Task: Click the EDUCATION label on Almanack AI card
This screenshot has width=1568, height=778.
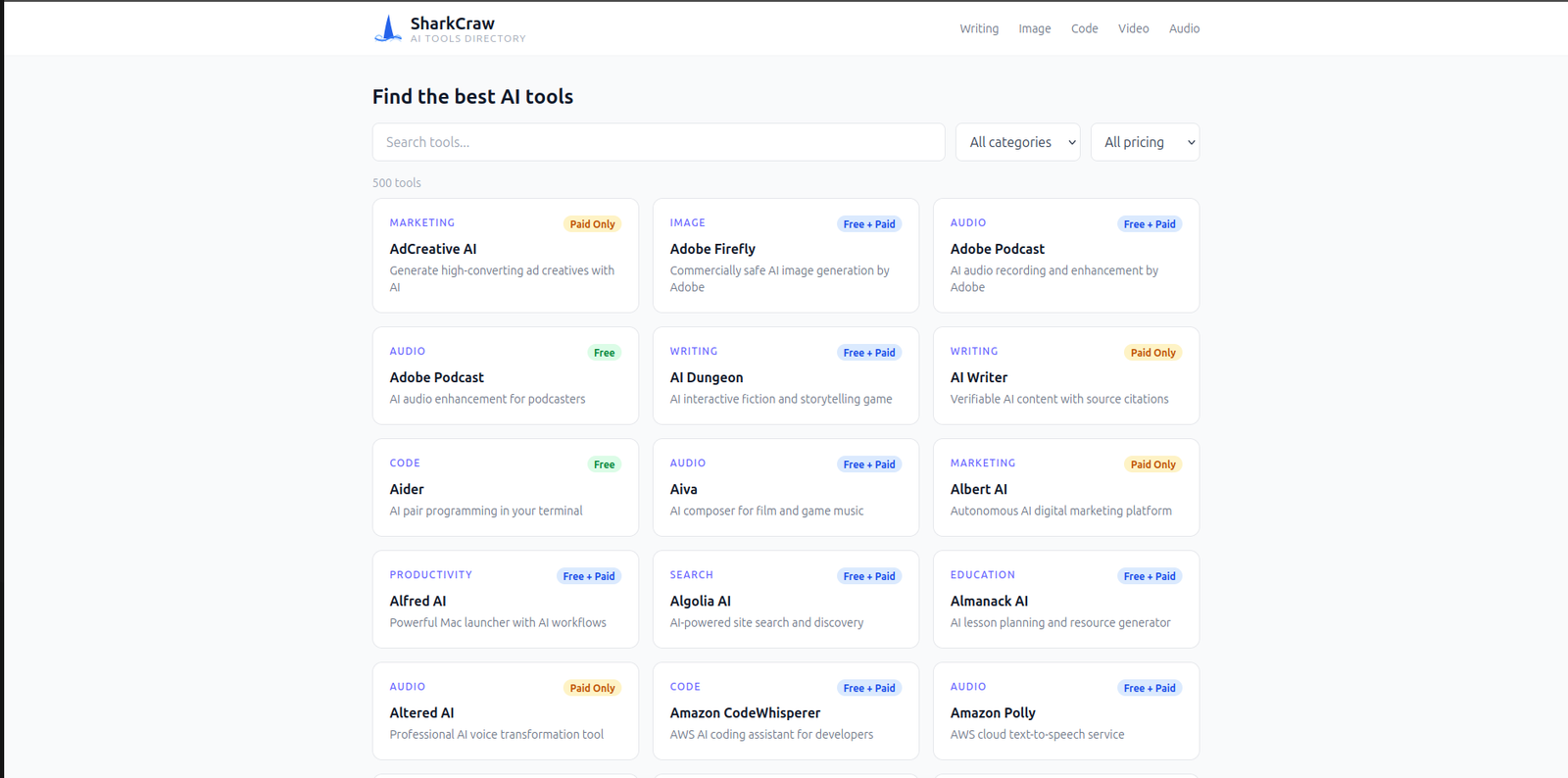Action: (983, 574)
